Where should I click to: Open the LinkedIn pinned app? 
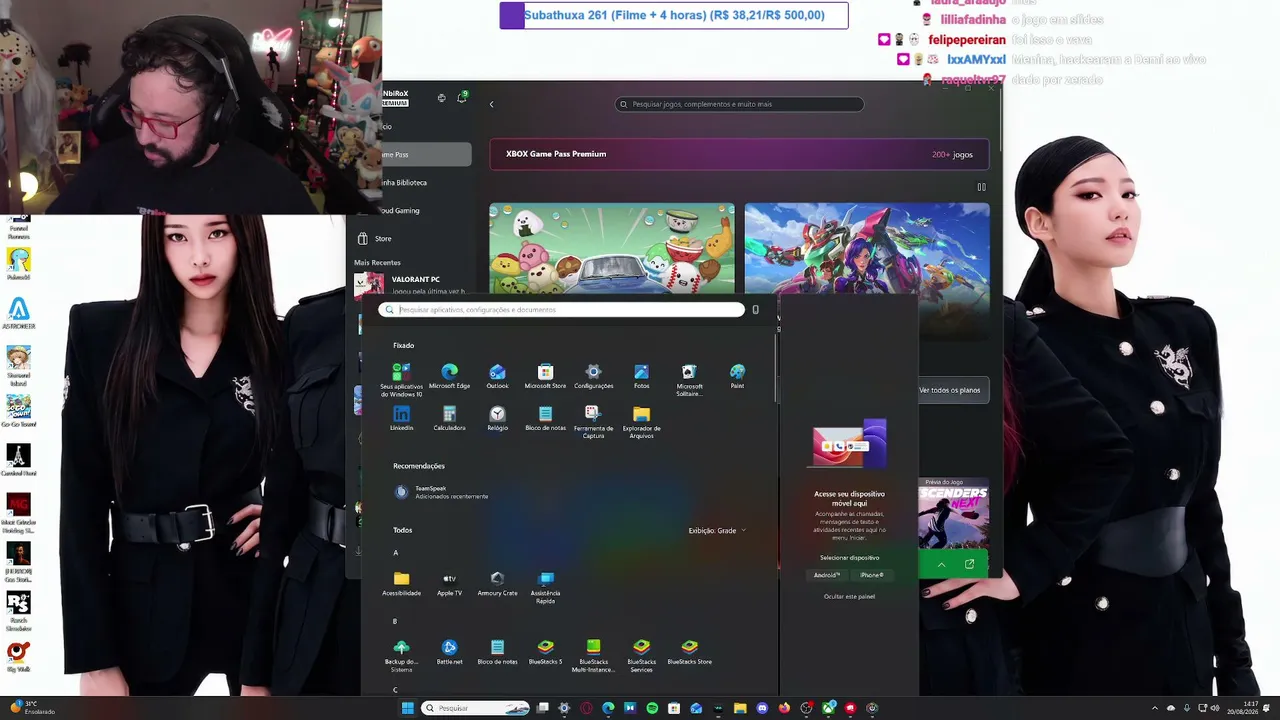coord(401,418)
